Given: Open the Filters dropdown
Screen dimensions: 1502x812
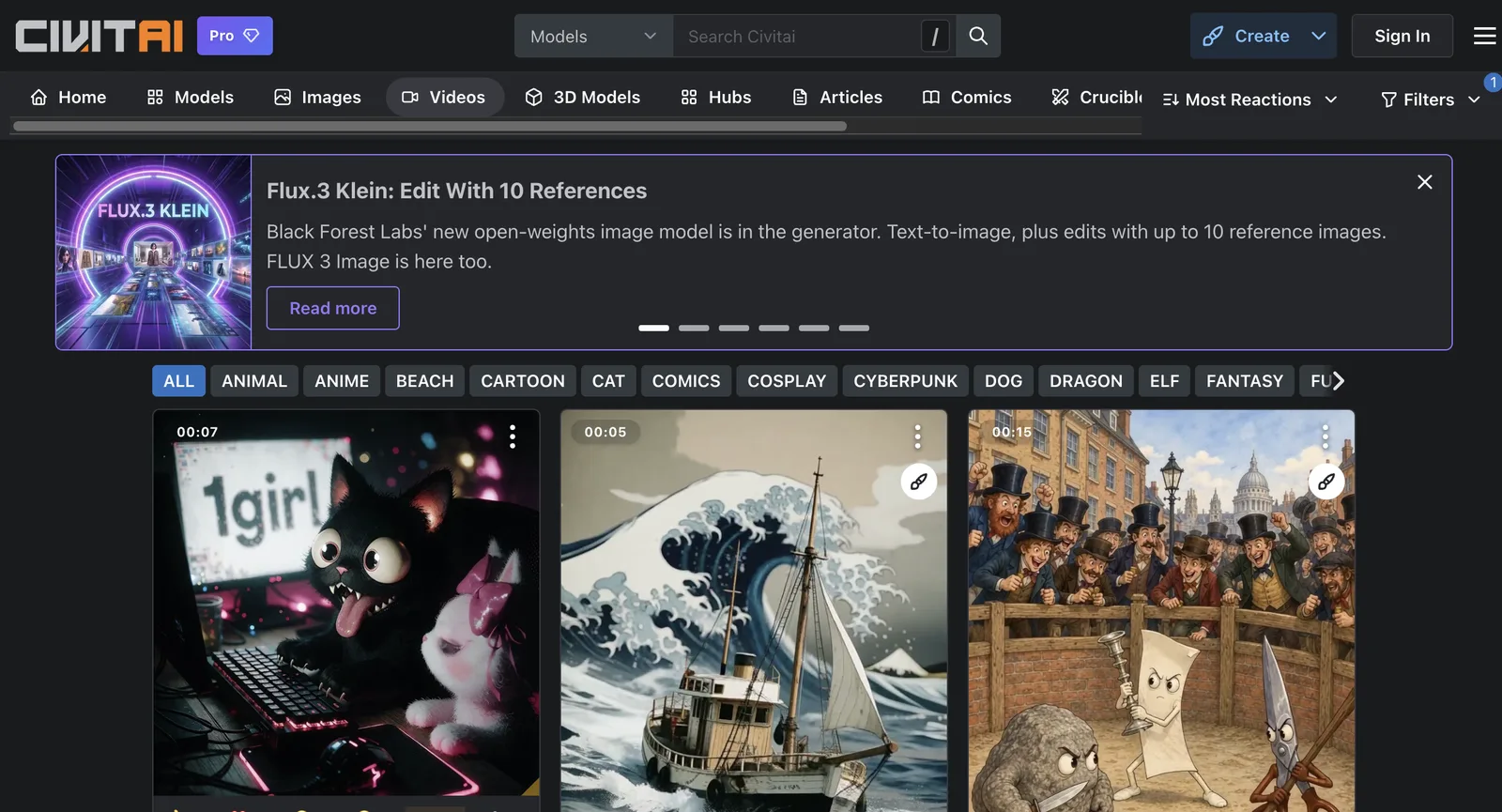Looking at the screenshot, I should pyautogui.click(x=1431, y=100).
